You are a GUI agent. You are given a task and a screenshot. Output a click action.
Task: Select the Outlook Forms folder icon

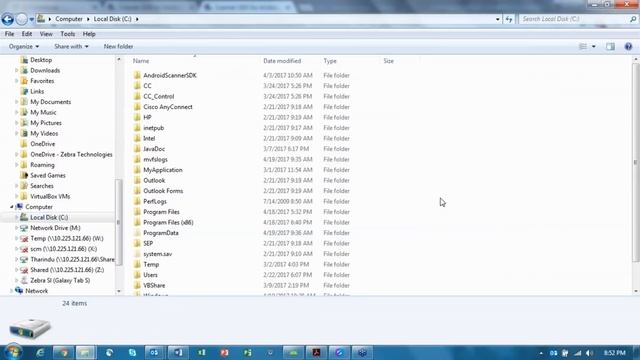137,191
